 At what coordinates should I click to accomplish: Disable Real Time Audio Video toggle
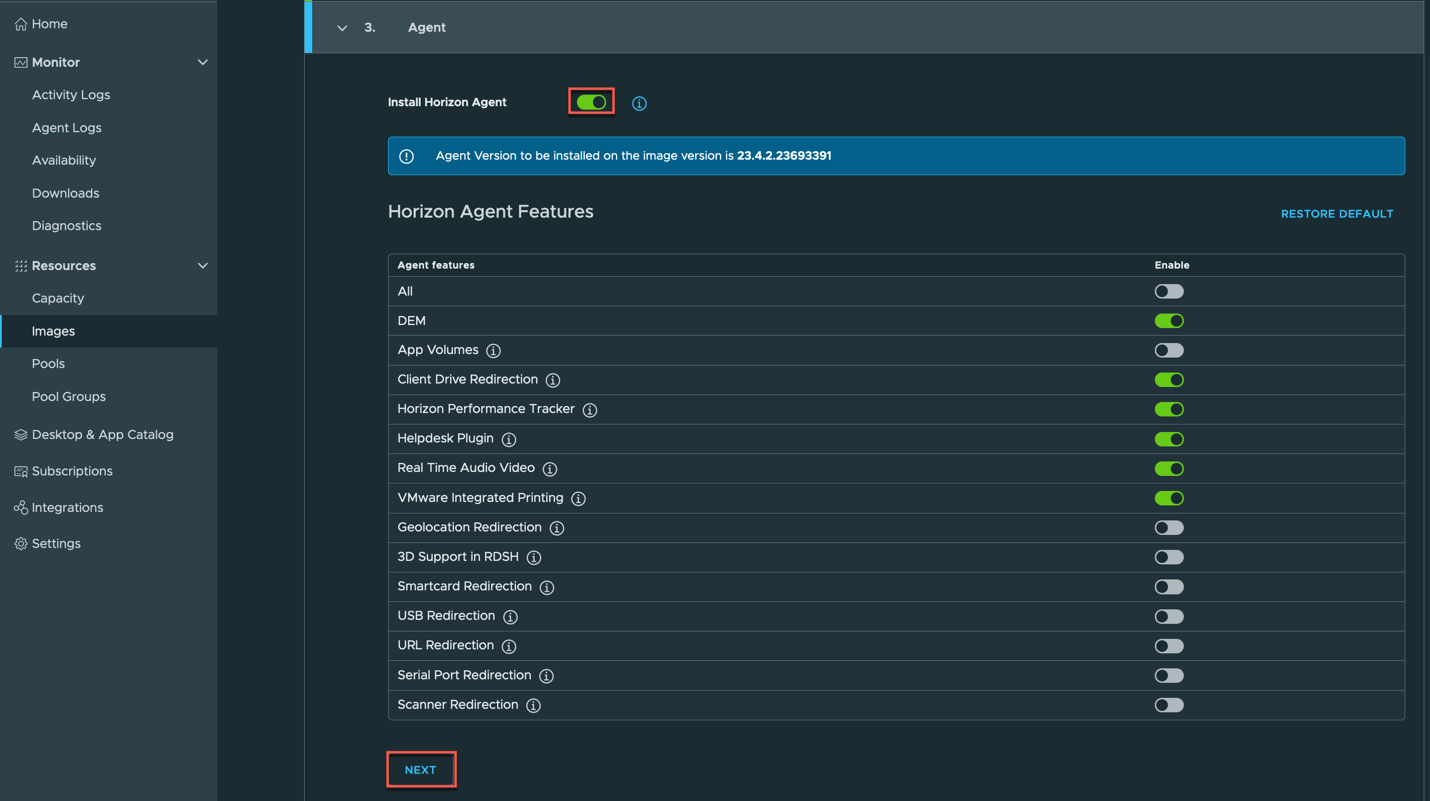[x=1169, y=469]
